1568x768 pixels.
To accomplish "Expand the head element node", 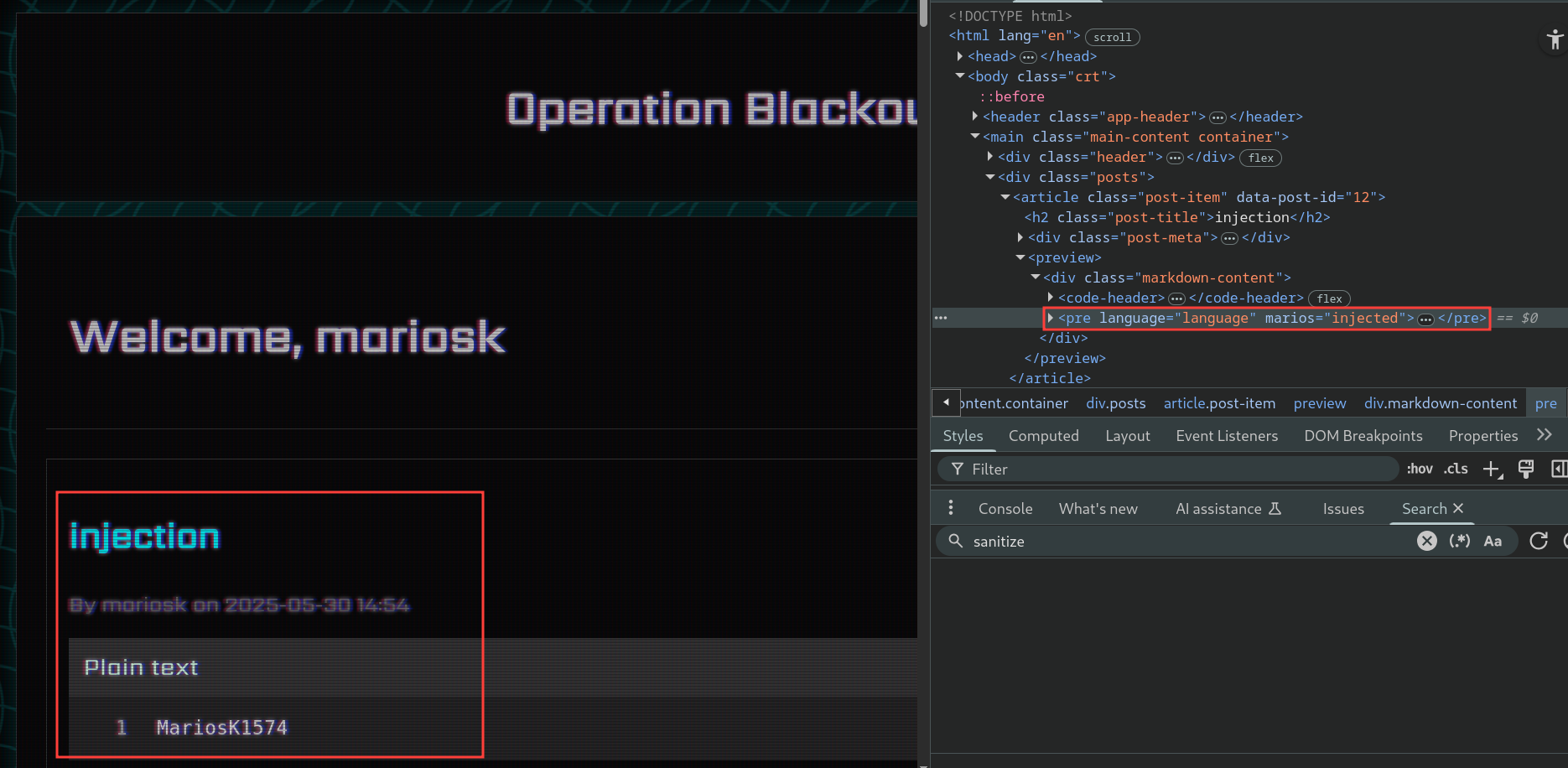I will [960, 56].
